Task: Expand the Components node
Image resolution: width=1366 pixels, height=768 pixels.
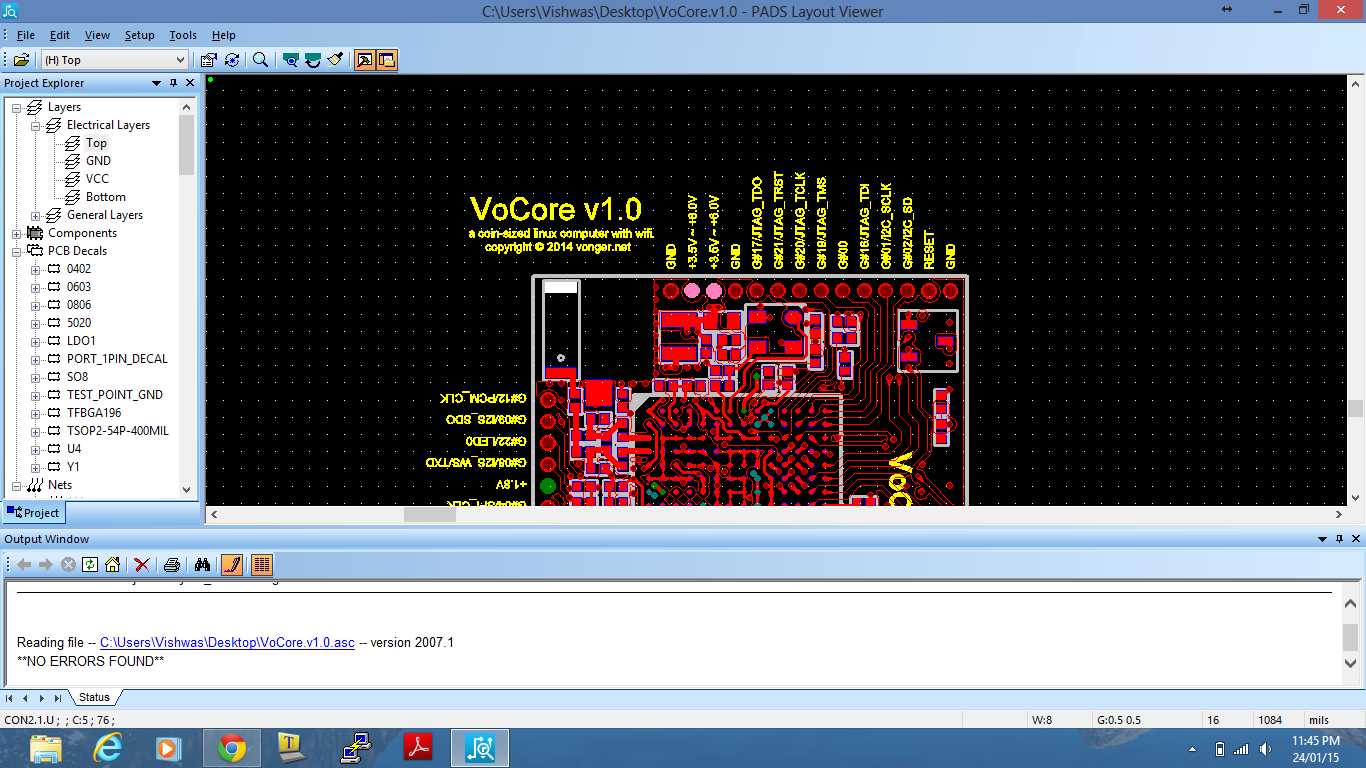Action: click(x=17, y=233)
